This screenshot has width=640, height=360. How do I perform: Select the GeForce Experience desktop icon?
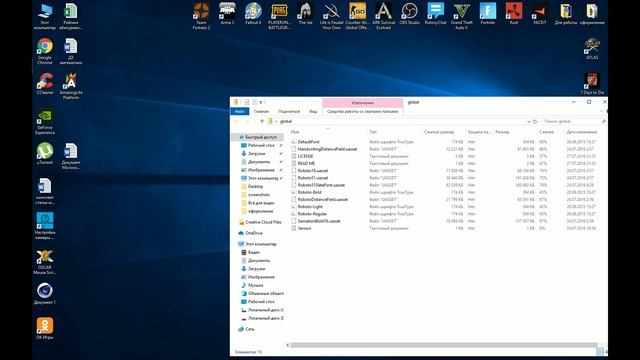tap(44, 121)
